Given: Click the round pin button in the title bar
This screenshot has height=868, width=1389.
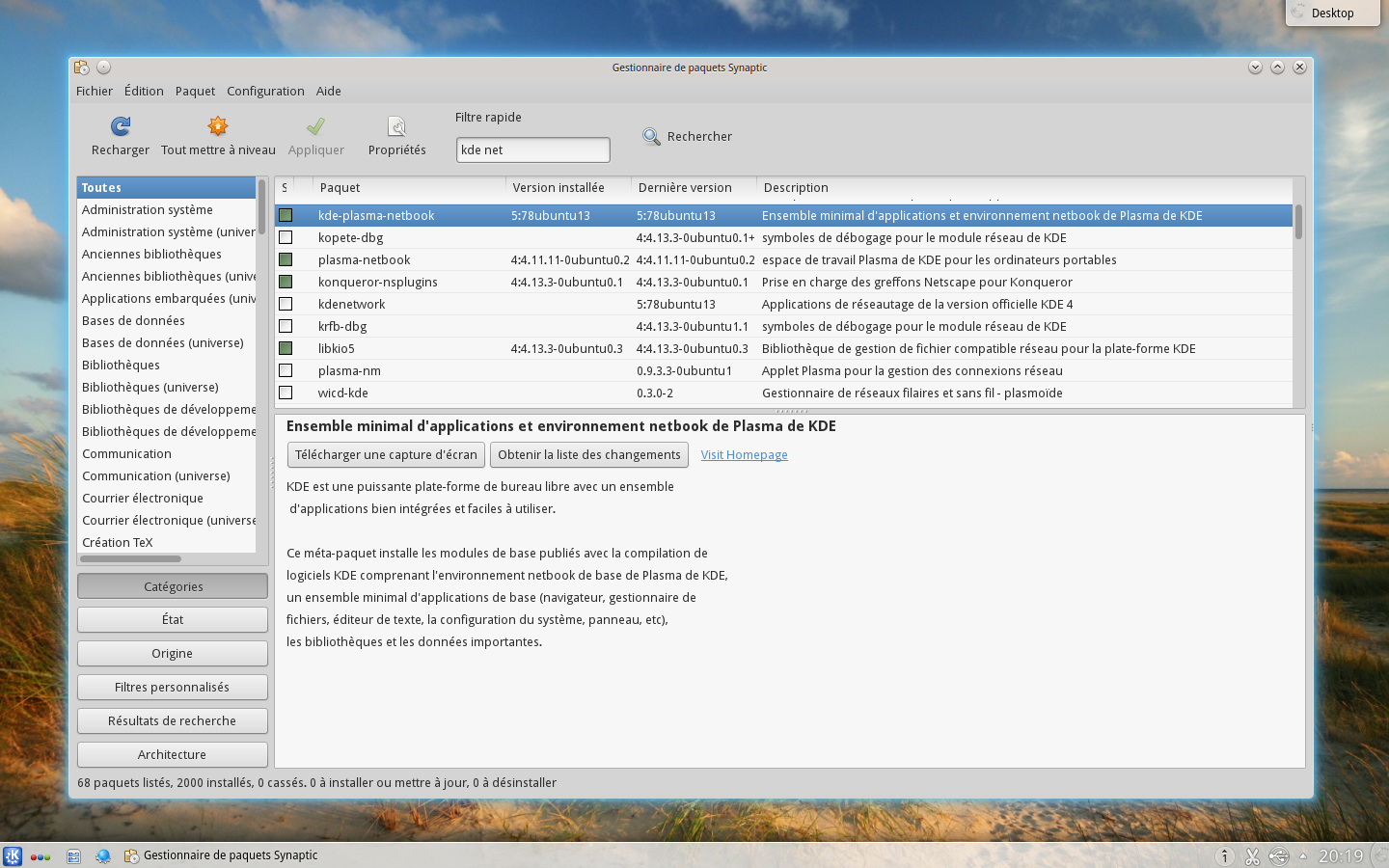Looking at the screenshot, I should coord(104,68).
